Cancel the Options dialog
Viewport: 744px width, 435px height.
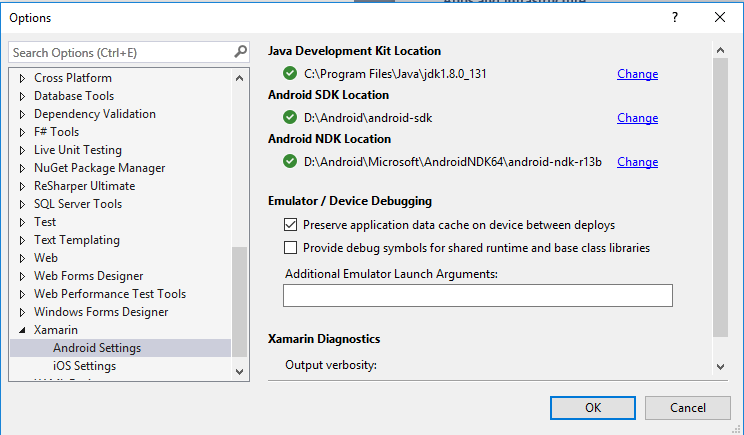[x=688, y=408]
